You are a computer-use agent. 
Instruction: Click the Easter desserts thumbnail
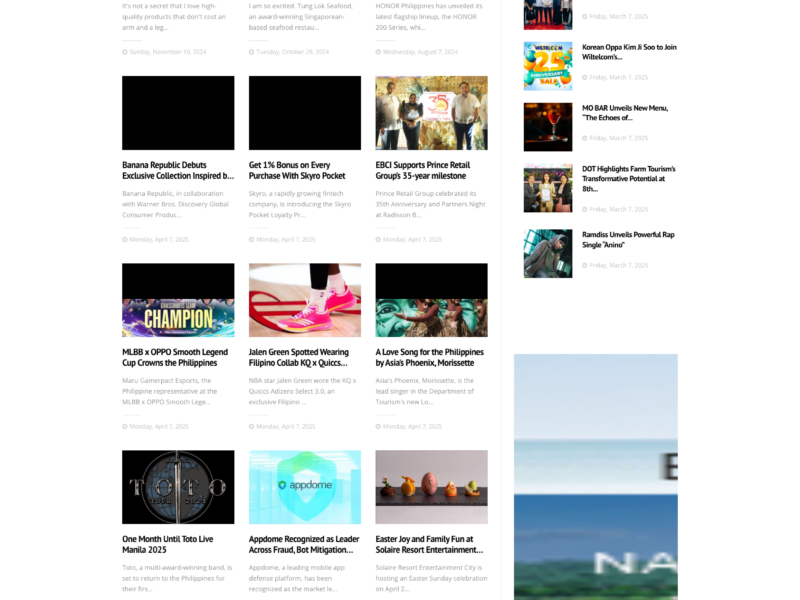click(432, 487)
